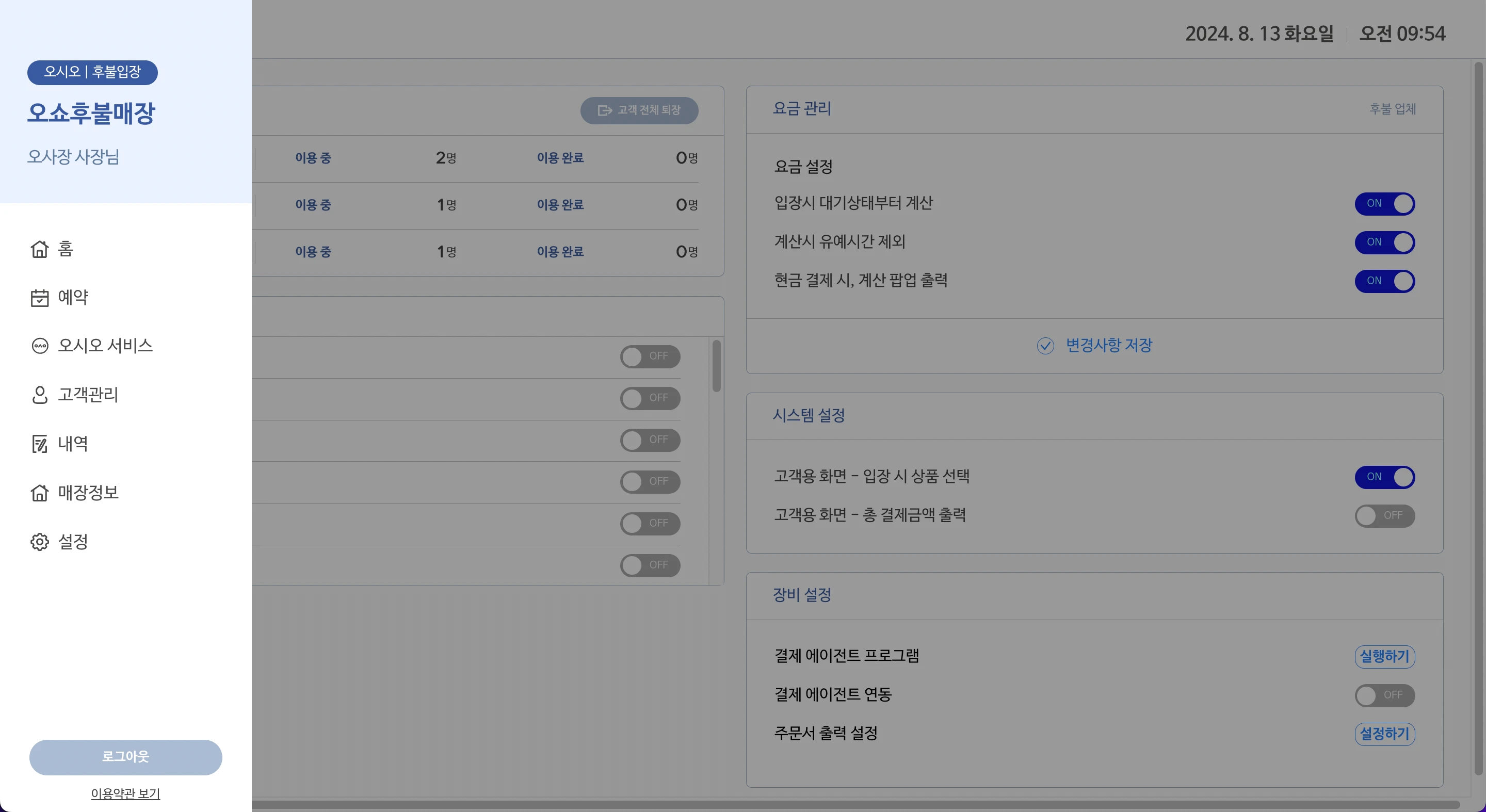Click the 시스템 설정 heading
This screenshot has height=812, width=1486.
(808, 415)
